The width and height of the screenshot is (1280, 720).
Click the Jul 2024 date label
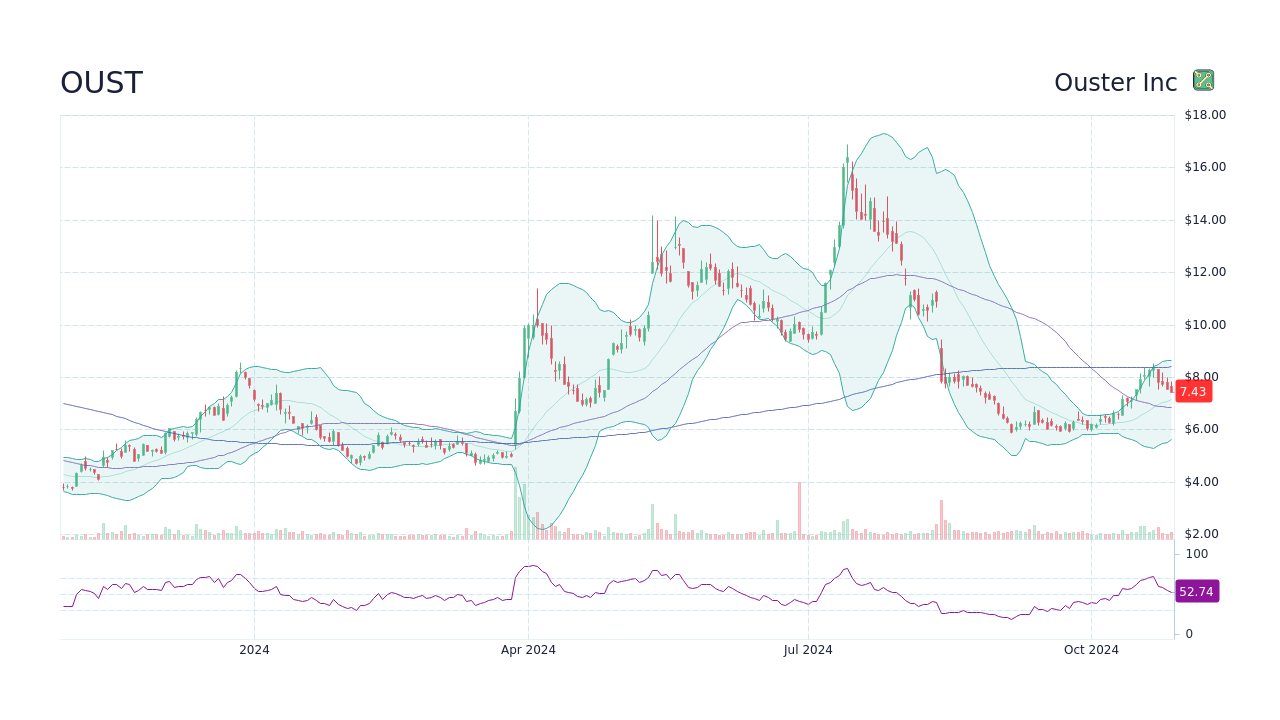coord(808,650)
